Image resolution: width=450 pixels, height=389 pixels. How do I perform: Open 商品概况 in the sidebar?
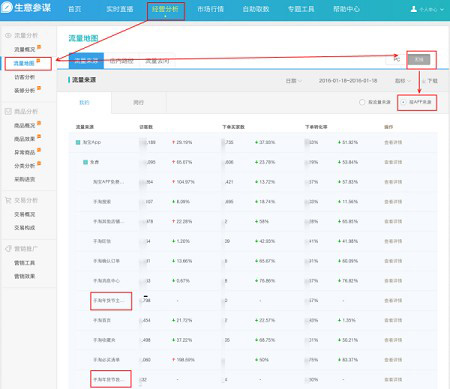[x=24, y=125]
